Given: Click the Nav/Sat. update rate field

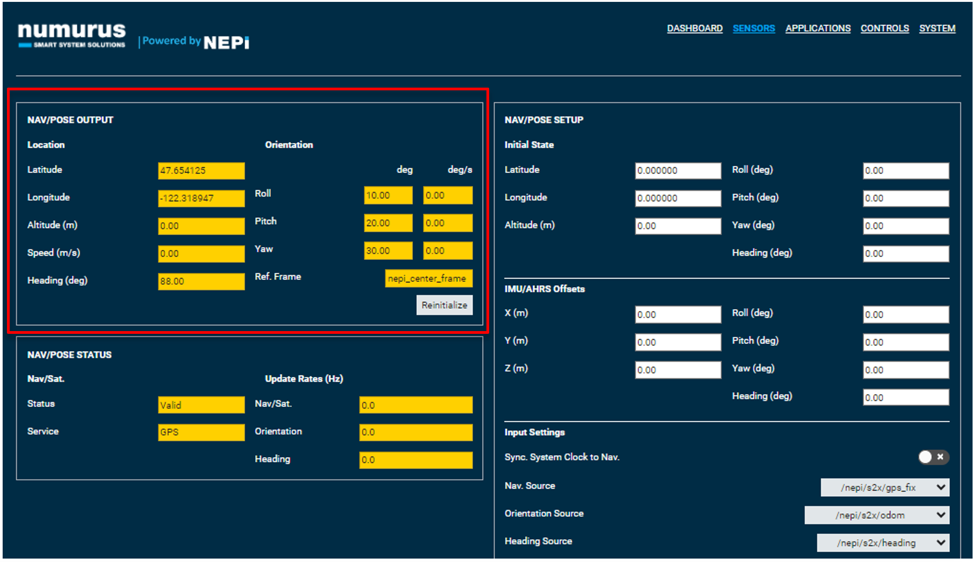Looking at the screenshot, I should [x=416, y=405].
